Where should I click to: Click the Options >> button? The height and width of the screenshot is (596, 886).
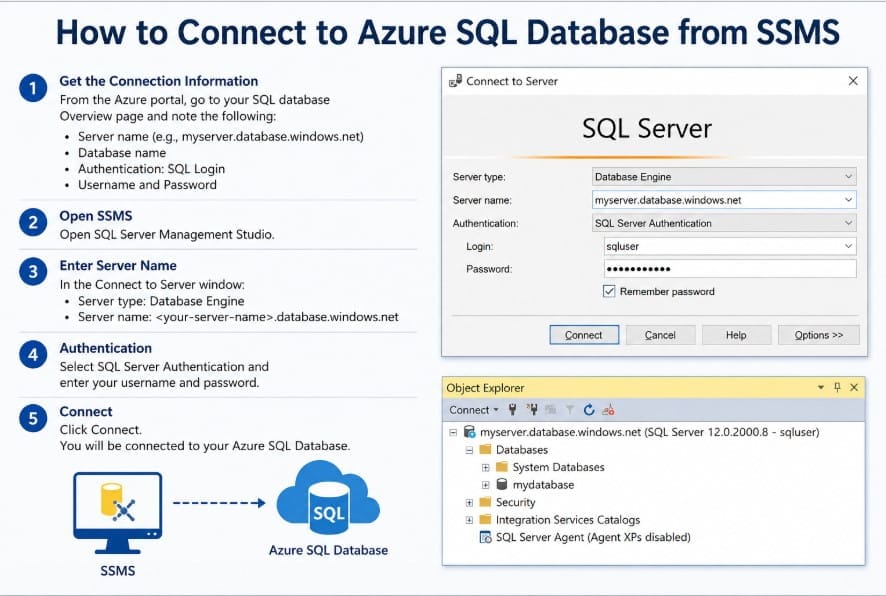[819, 335]
